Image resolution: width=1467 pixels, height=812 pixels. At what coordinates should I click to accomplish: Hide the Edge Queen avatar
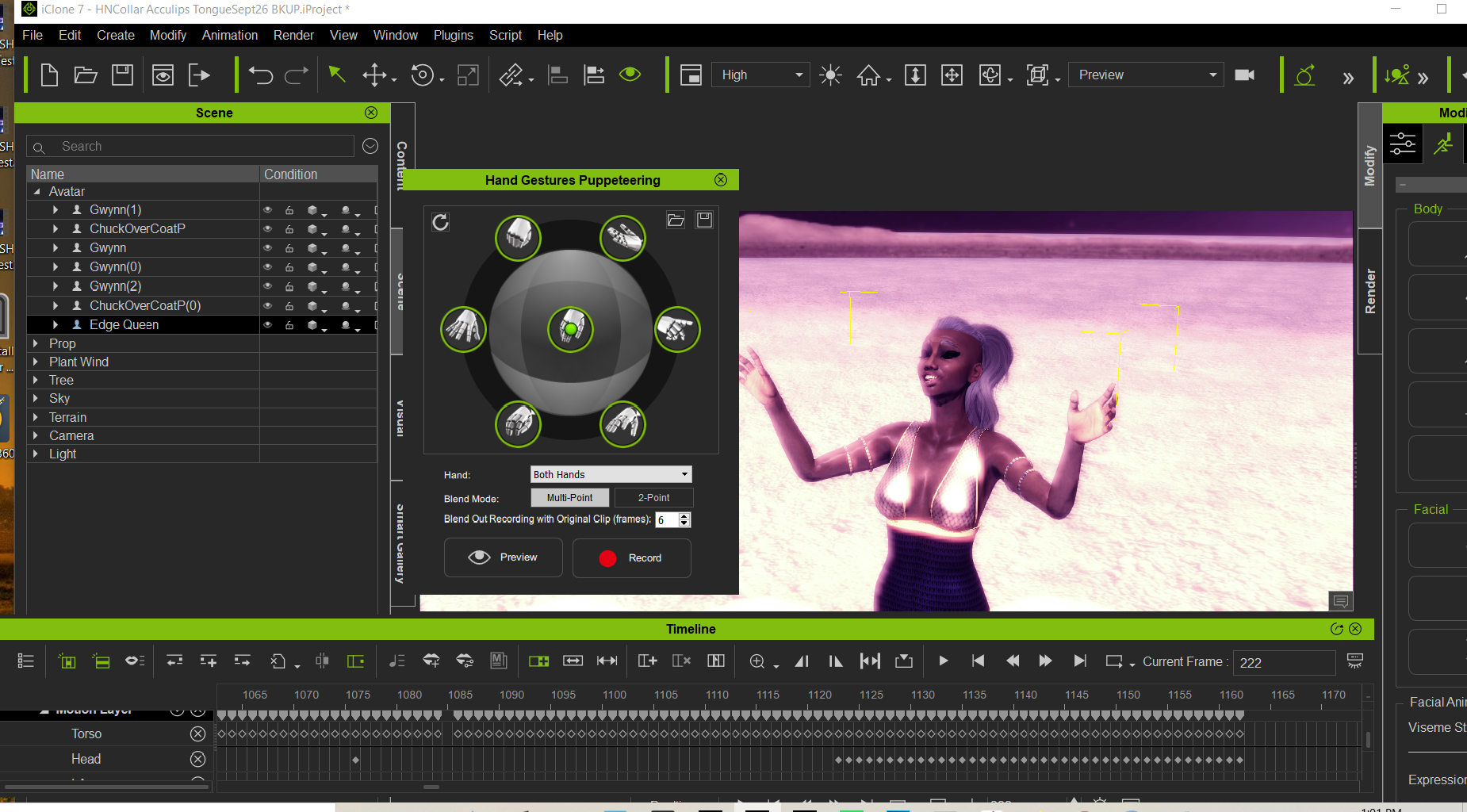coord(268,325)
